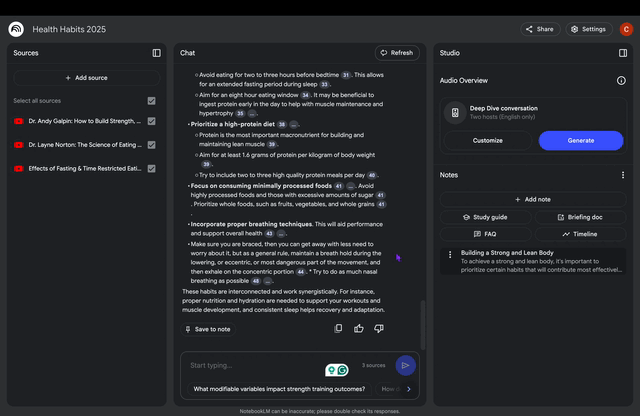Open Building a Strong and Lean Body note
Image resolution: width=640 pixels, height=416 pixels.
(533, 261)
